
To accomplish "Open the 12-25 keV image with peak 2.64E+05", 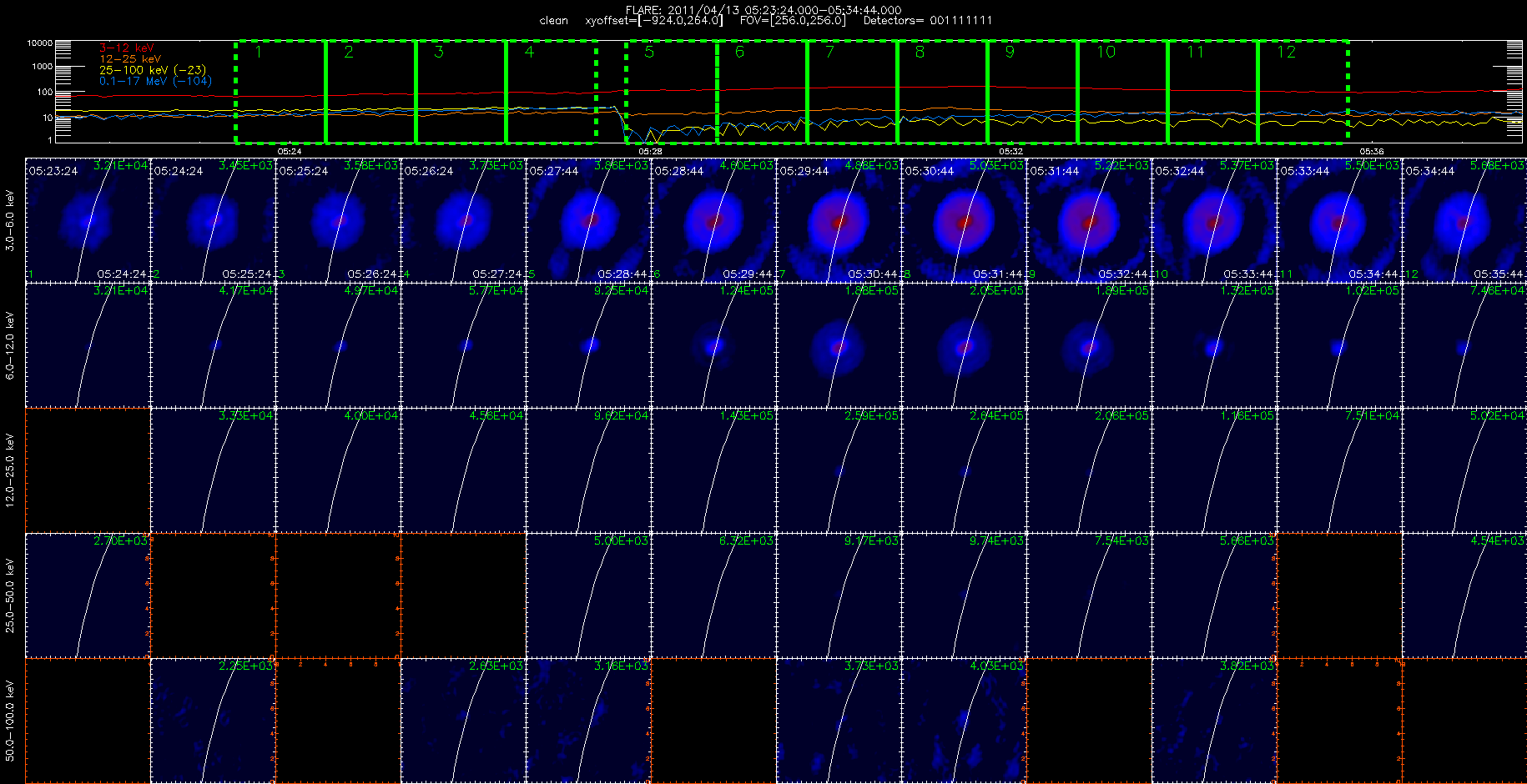I will 964,470.
